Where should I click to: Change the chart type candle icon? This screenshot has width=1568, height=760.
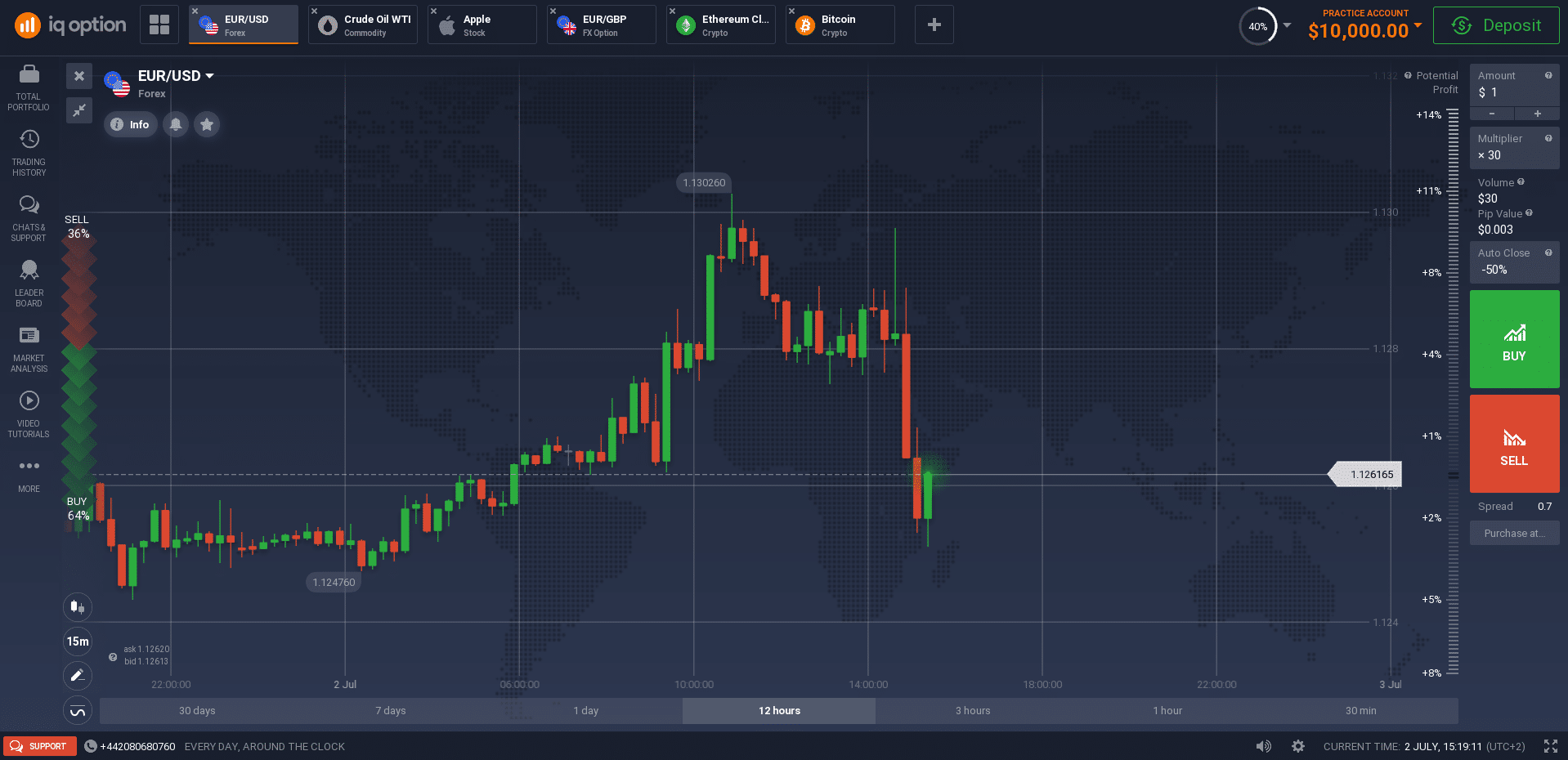tap(78, 606)
